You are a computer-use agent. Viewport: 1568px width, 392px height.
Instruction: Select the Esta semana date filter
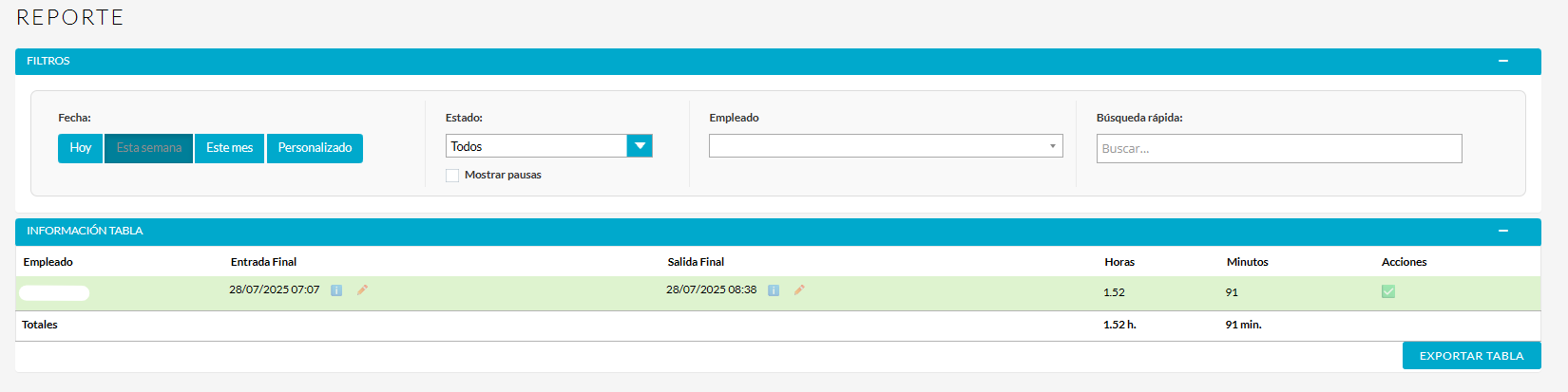point(148,148)
